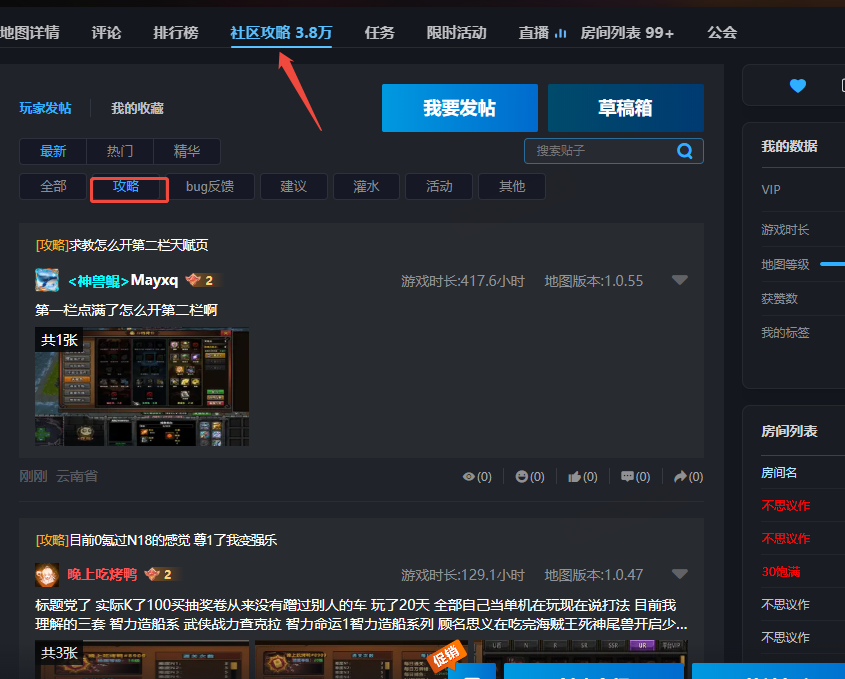The image size is (845, 679).
Task: Click the magnifier icon in search box
Action: (685, 150)
